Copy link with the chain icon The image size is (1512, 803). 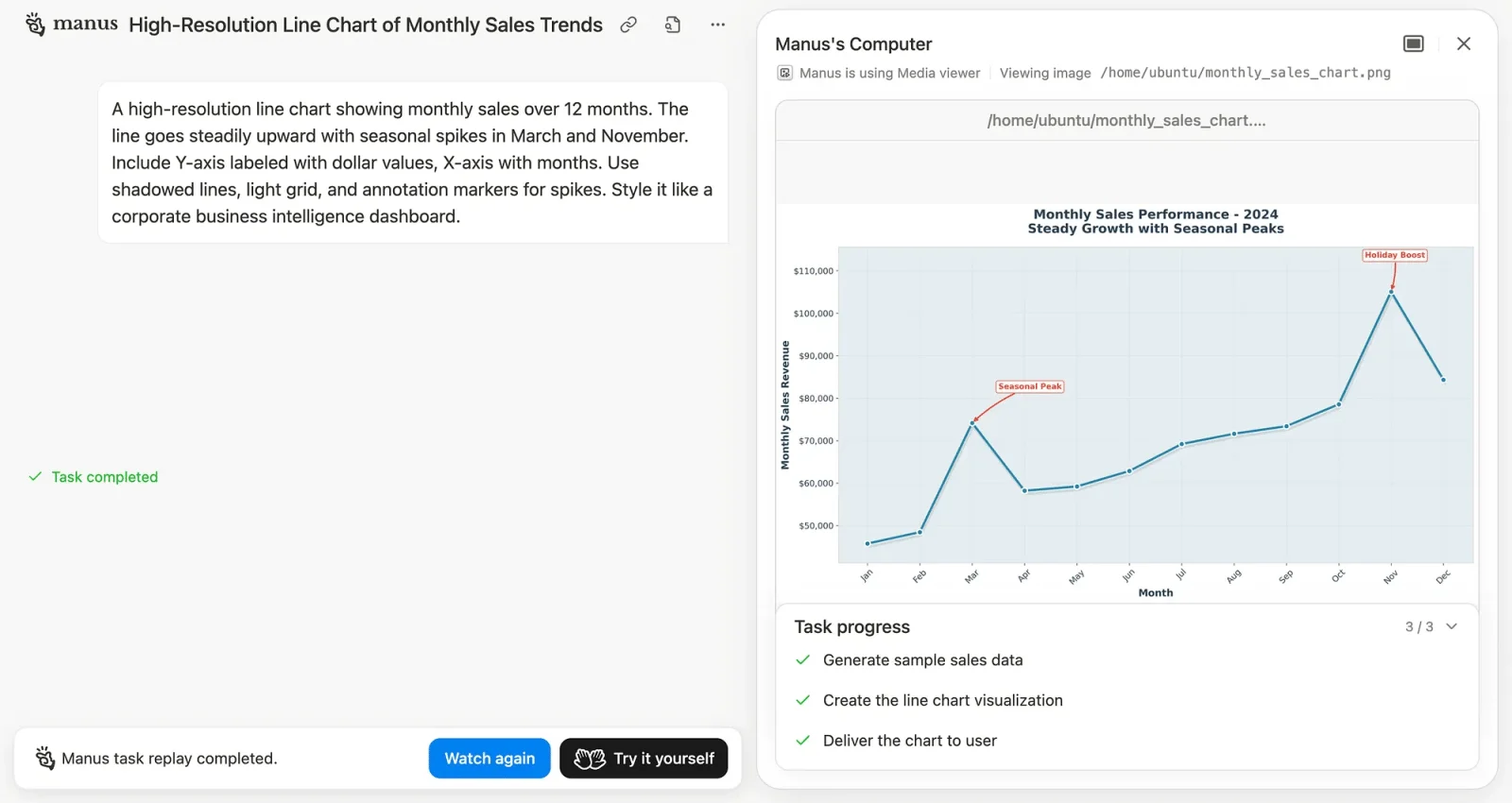tap(628, 26)
